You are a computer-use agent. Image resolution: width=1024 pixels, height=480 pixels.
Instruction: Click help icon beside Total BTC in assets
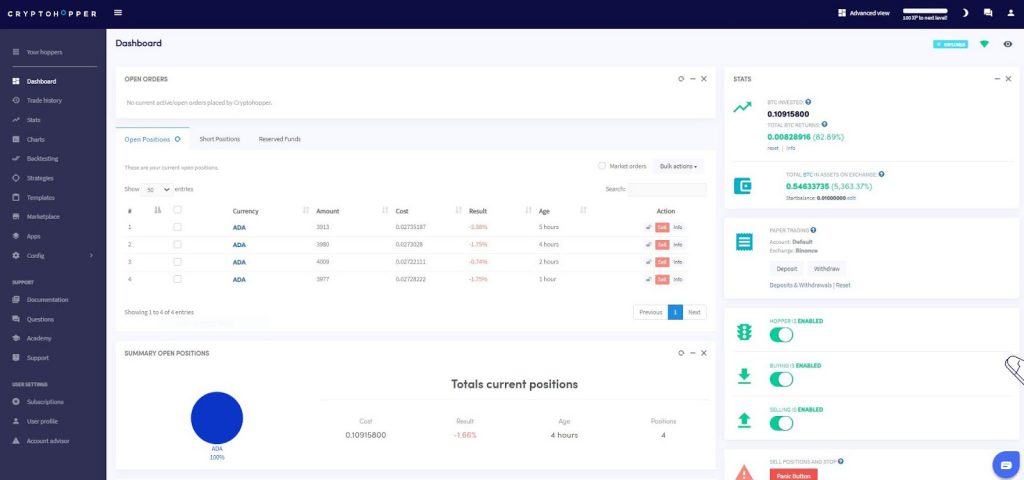[x=882, y=174]
